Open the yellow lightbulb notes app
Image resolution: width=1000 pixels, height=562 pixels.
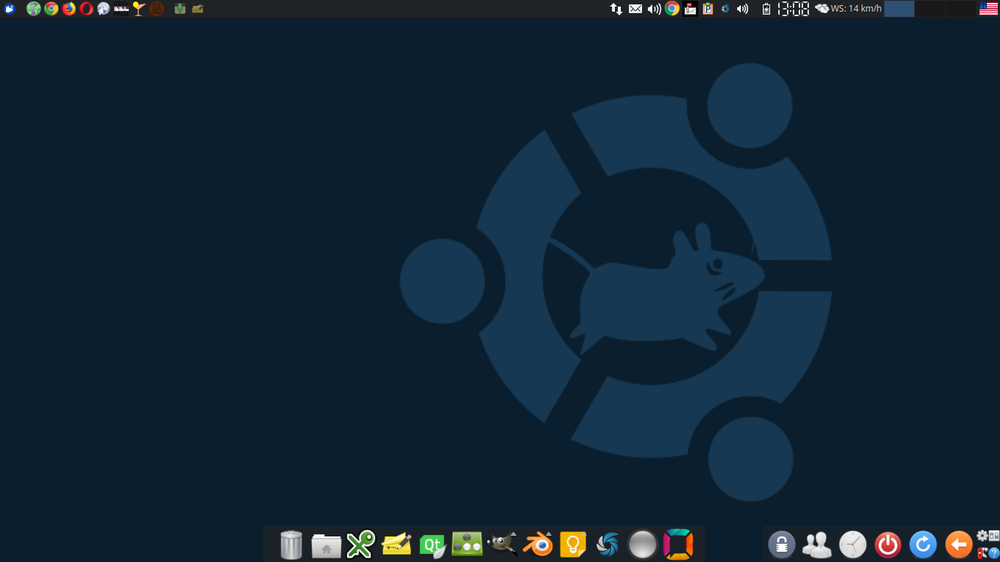(573, 545)
